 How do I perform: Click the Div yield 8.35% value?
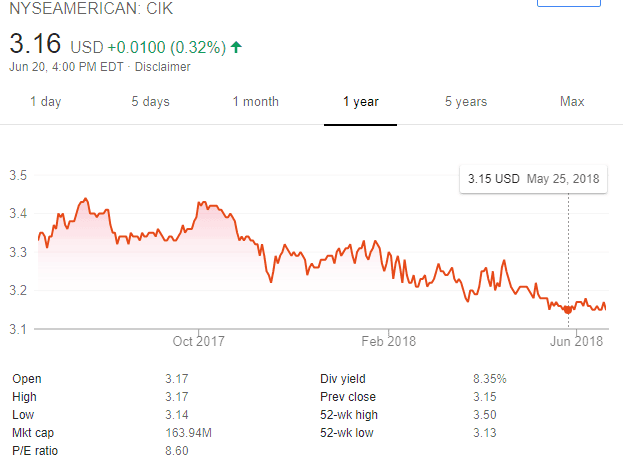tap(488, 379)
